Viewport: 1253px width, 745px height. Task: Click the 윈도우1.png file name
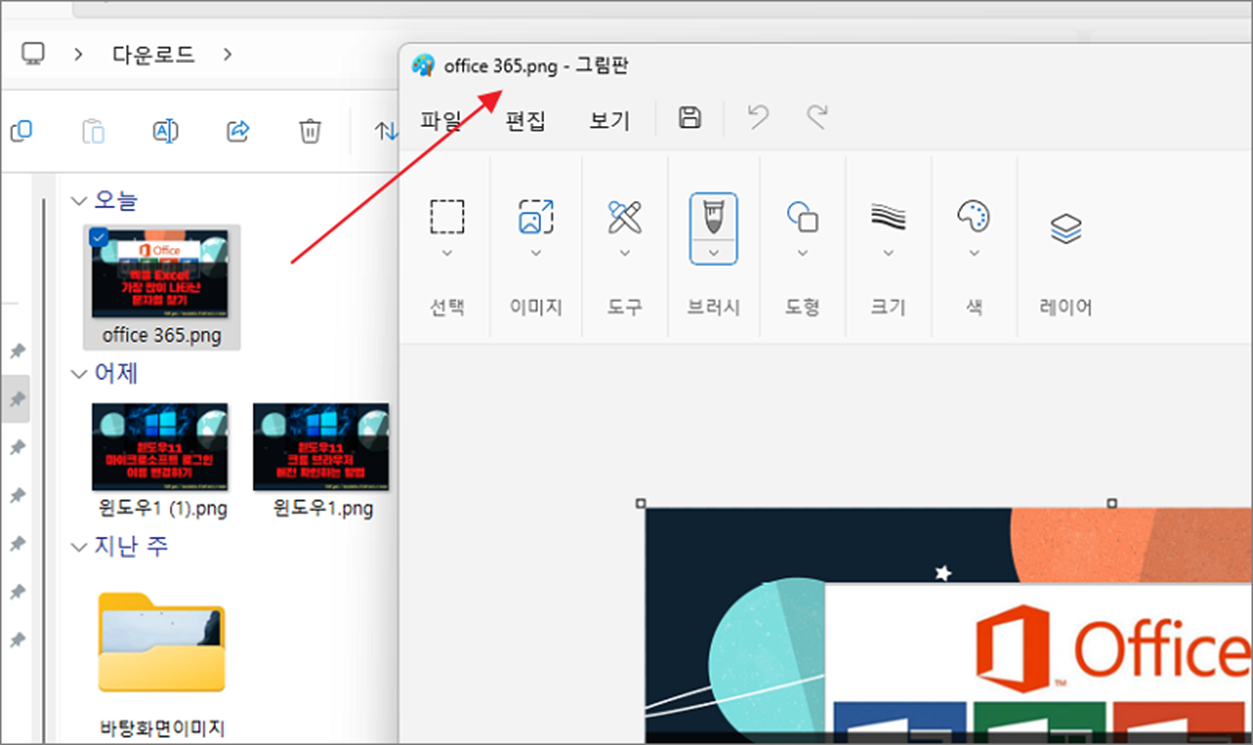point(322,508)
